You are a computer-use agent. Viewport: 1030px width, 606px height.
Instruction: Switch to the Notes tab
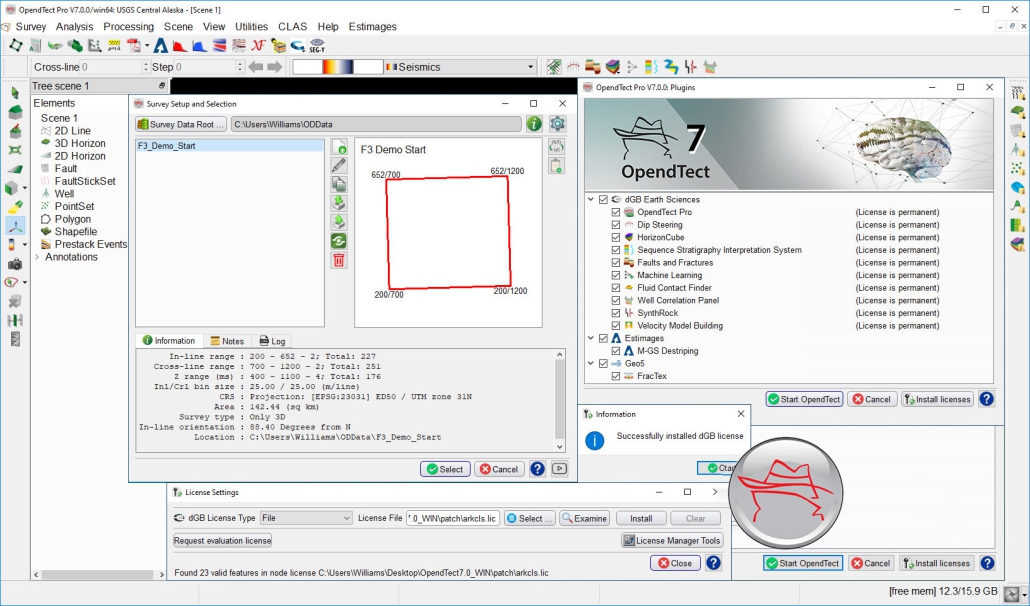pos(227,341)
